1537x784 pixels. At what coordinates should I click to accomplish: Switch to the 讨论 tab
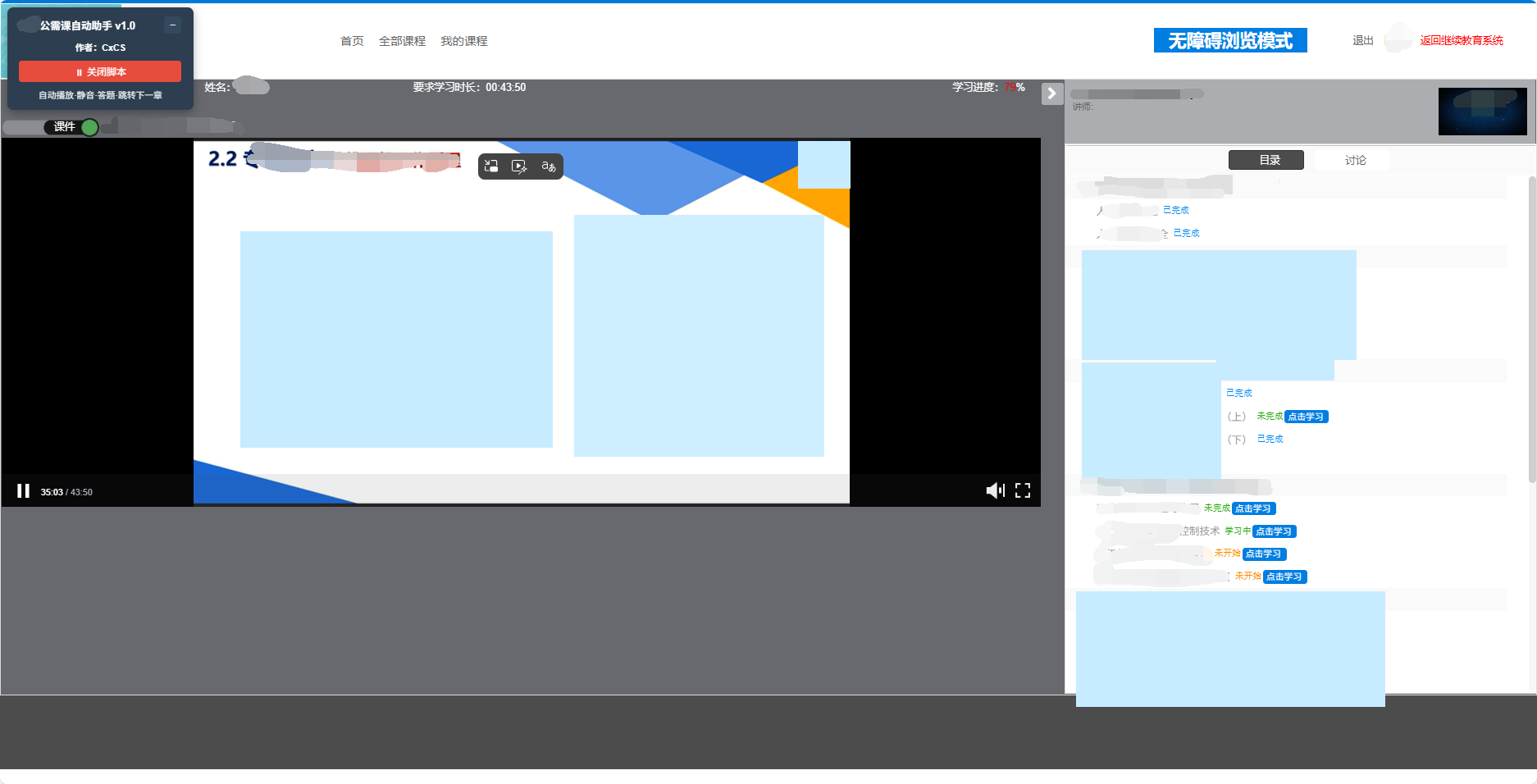(x=1355, y=160)
